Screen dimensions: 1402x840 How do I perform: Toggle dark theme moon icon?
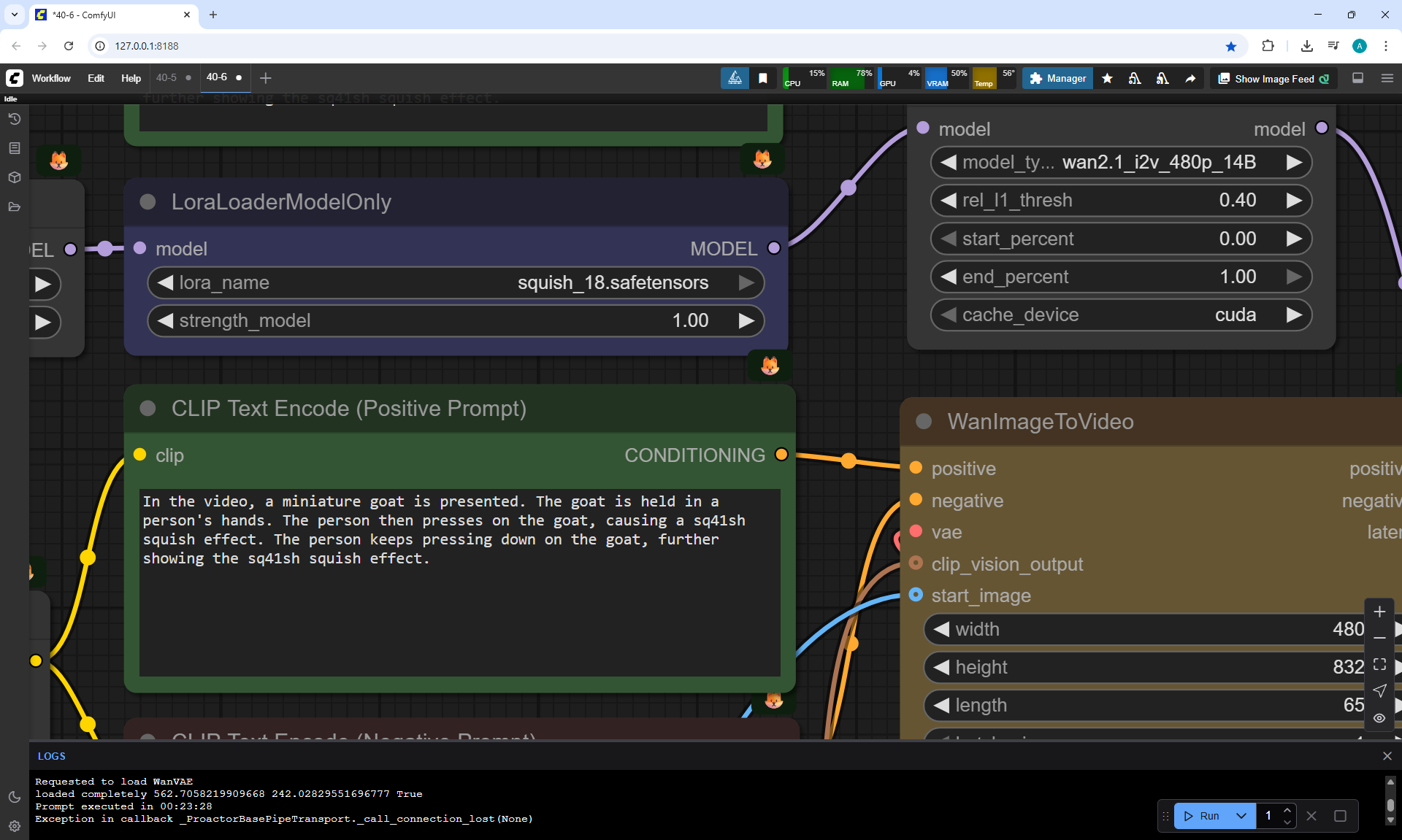pyautogui.click(x=15, y=797)
